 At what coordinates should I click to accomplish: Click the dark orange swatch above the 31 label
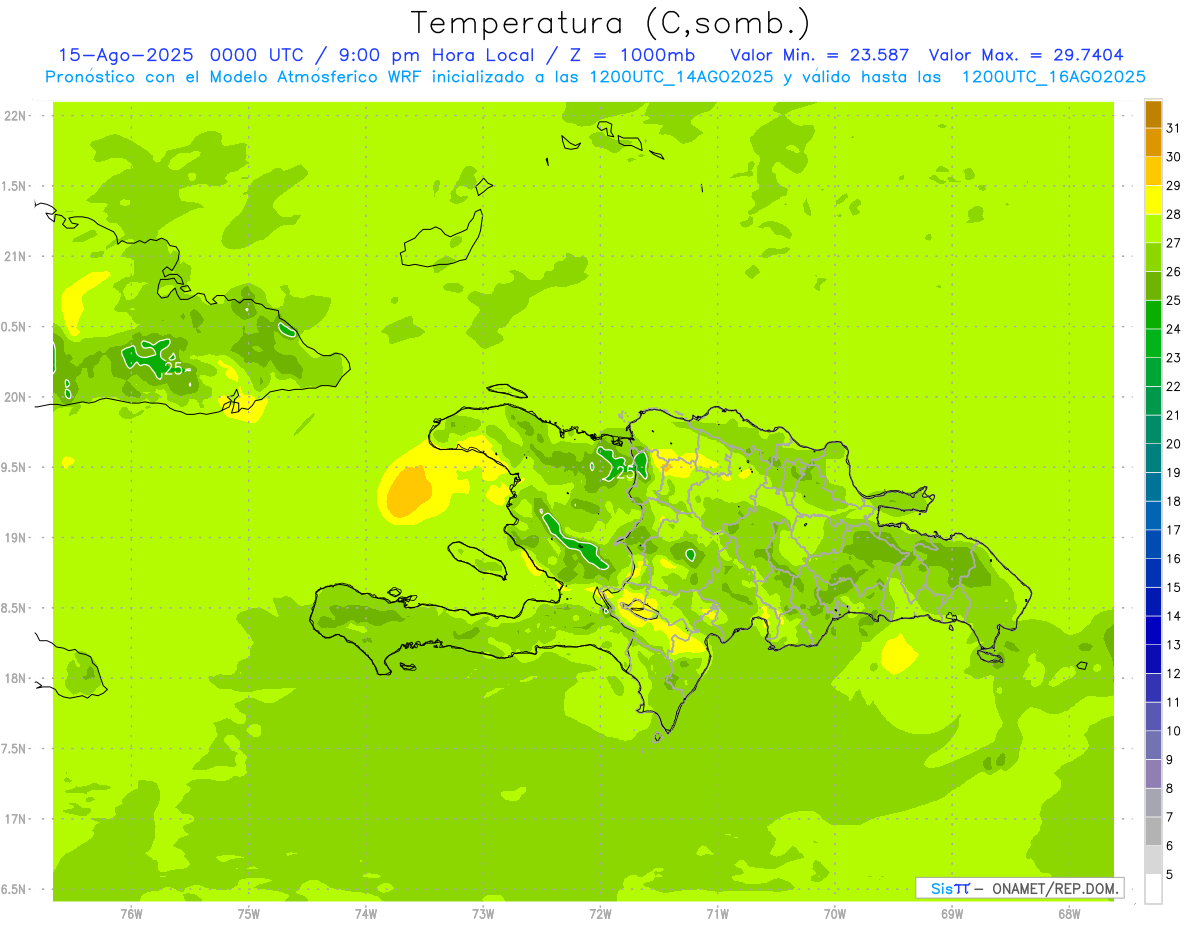tap(1153, 114)
